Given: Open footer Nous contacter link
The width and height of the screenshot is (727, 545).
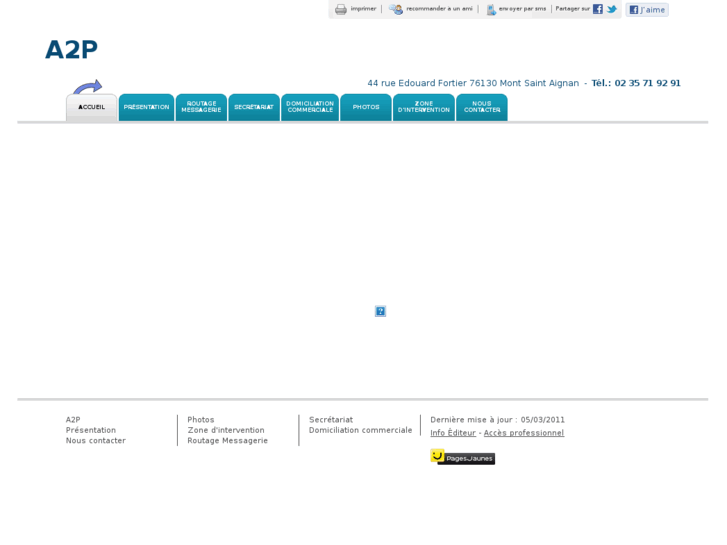Looking at the screenshot, I should 96,441.
